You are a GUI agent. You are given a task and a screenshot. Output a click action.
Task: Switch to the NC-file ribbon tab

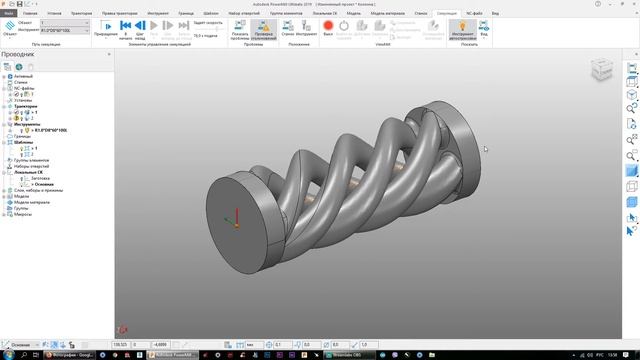(474, 13)
